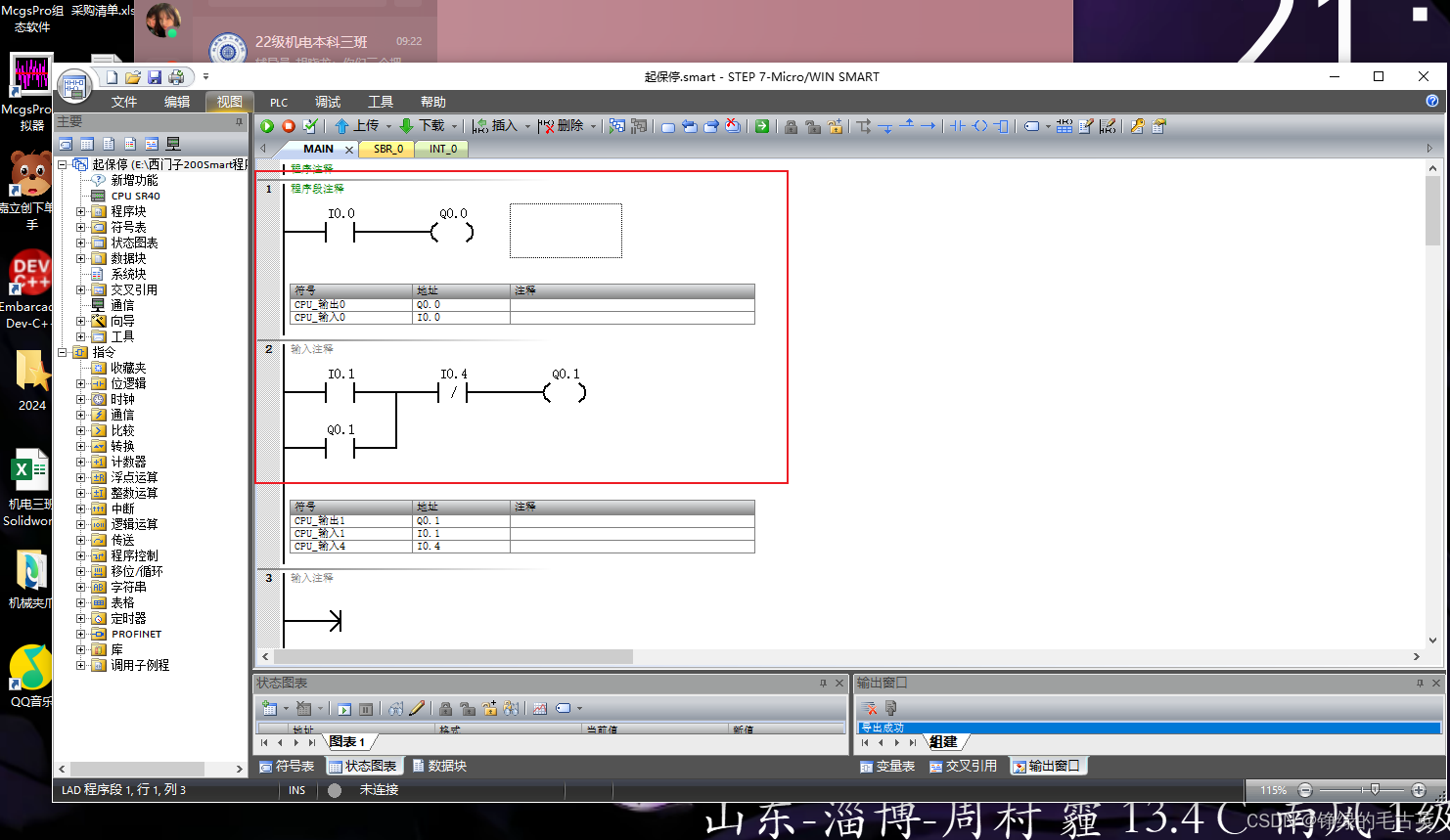The image size is (1450, 840).
Task: Open the 文件 menu
Action: (x=124, y=102)
